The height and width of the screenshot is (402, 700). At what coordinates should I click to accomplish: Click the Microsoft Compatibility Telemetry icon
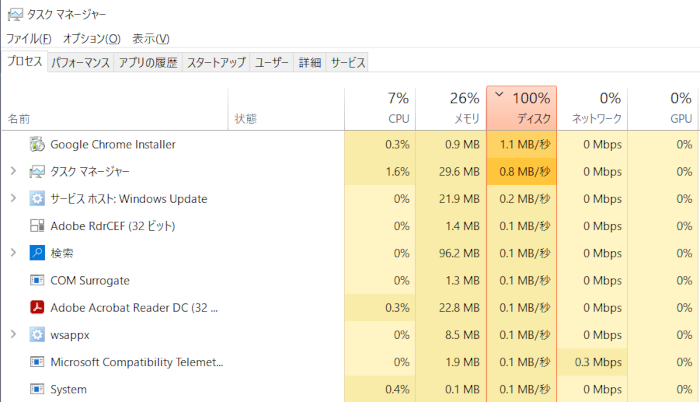click(37, 362)
